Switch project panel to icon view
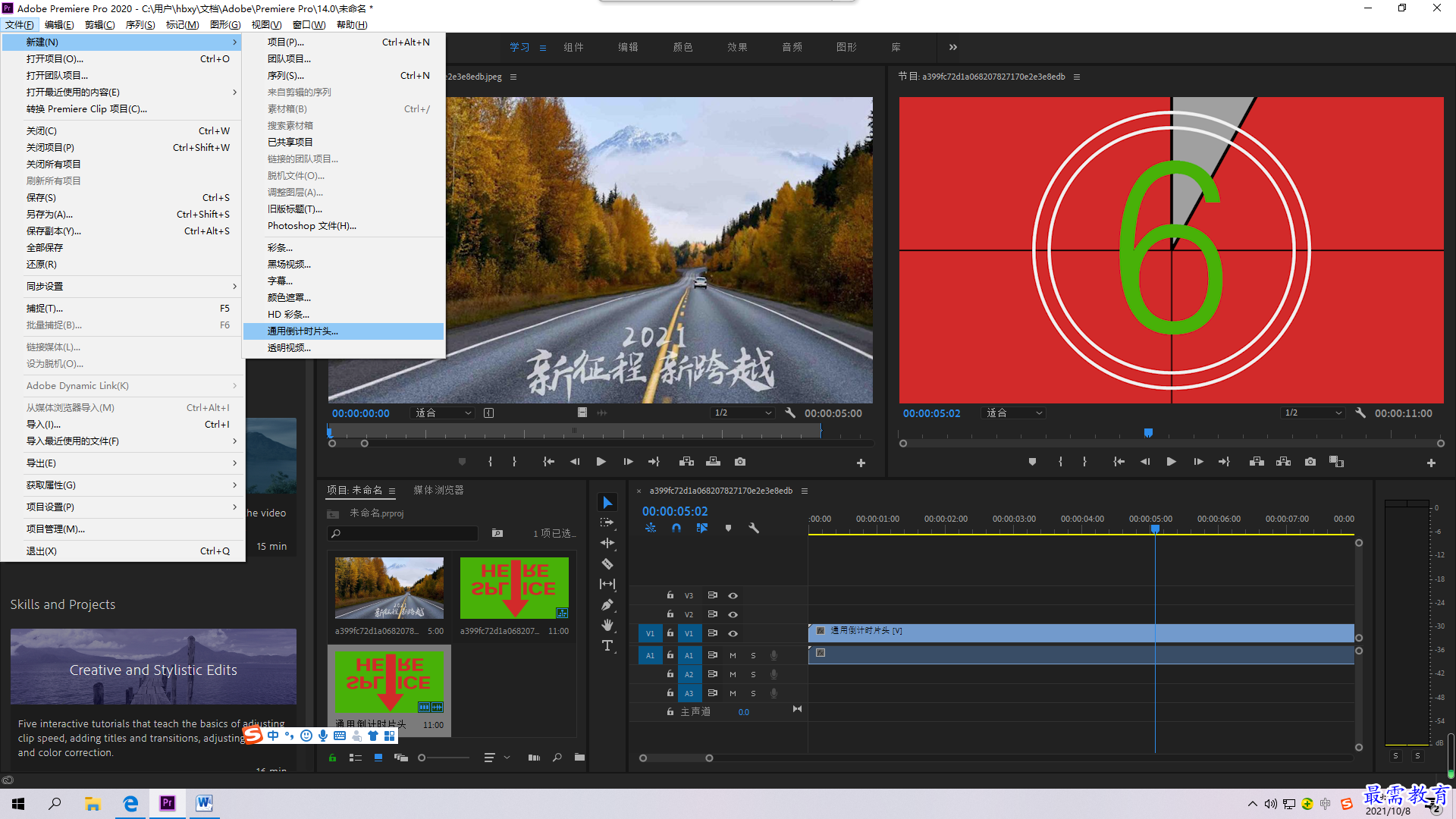The image size is (1456, 819). point(378,758)
